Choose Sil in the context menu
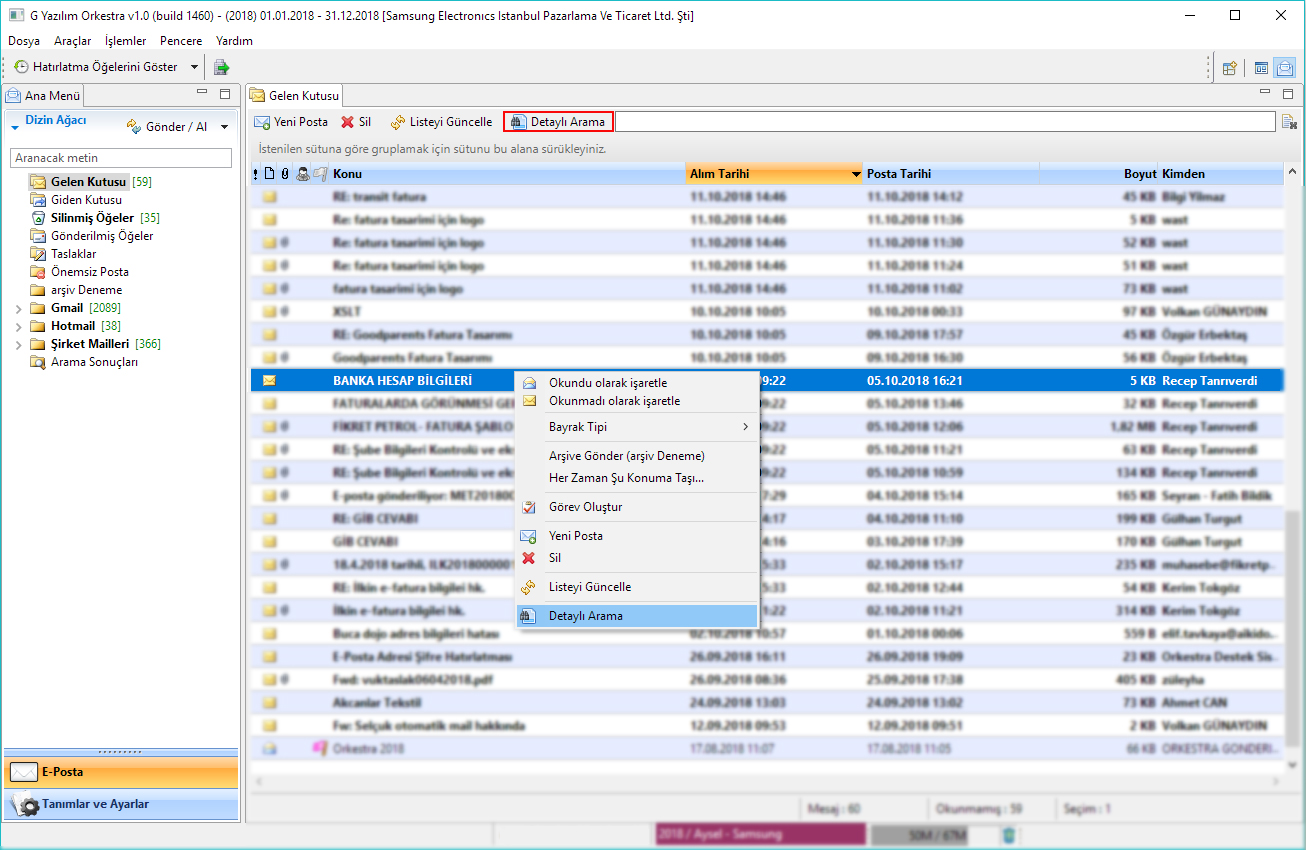 coord(637,558)
